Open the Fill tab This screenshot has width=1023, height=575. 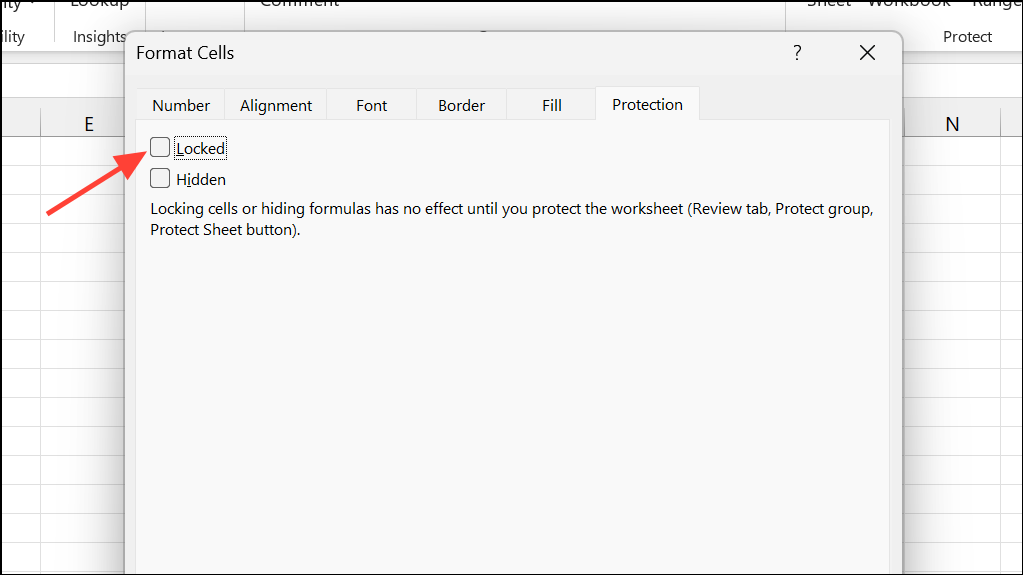[x=552, y=105]
